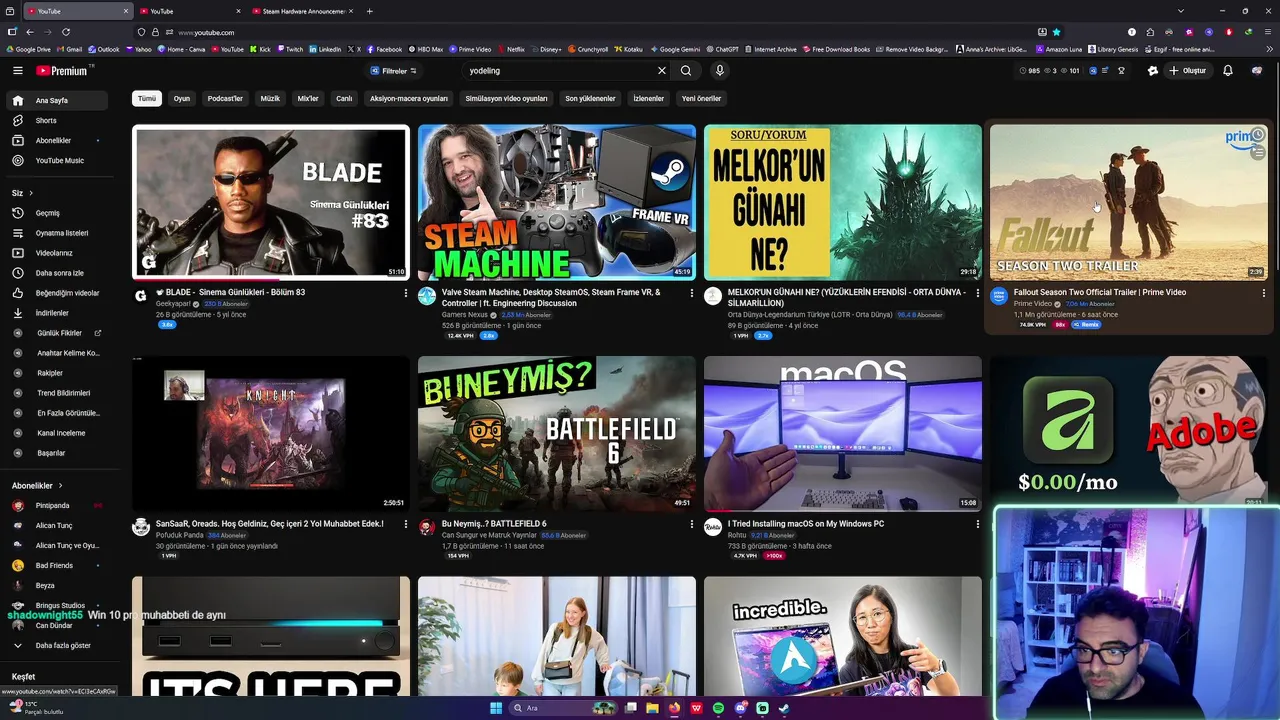
Task: Open Abonelikler in sidebar
Action: tap(55, 141)
